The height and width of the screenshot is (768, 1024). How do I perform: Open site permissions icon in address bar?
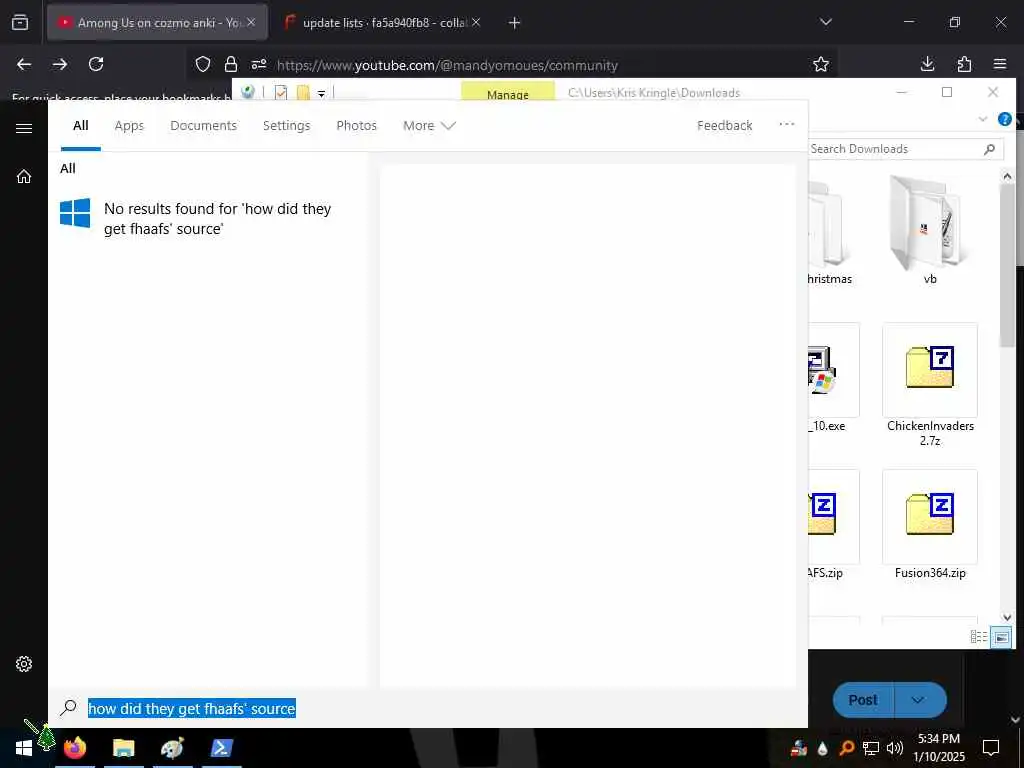[259, 64]
